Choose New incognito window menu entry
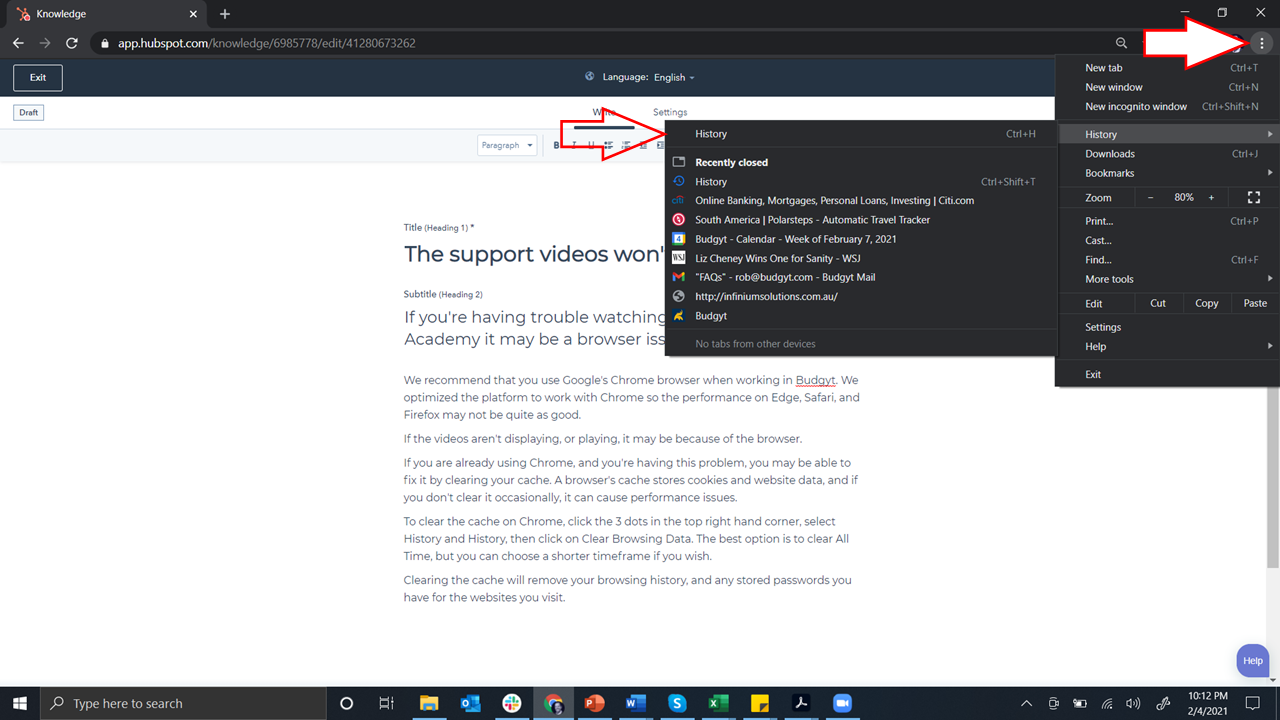 tap(1167, 106)
